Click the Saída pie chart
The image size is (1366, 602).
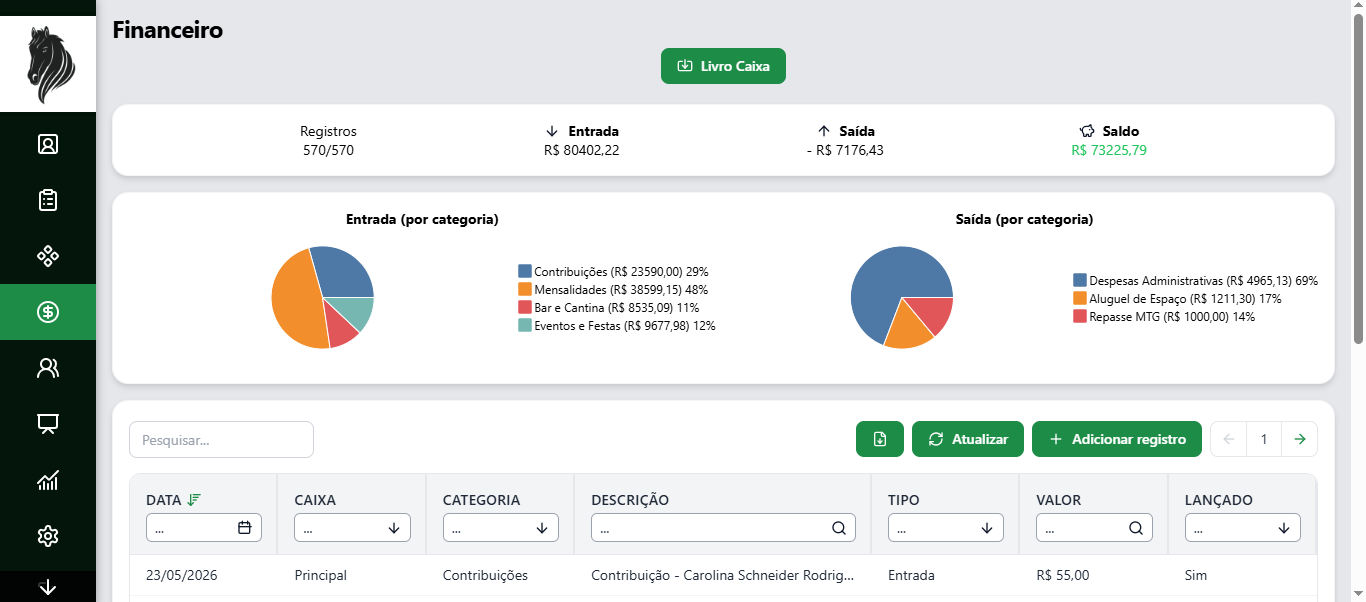(901, 297)
